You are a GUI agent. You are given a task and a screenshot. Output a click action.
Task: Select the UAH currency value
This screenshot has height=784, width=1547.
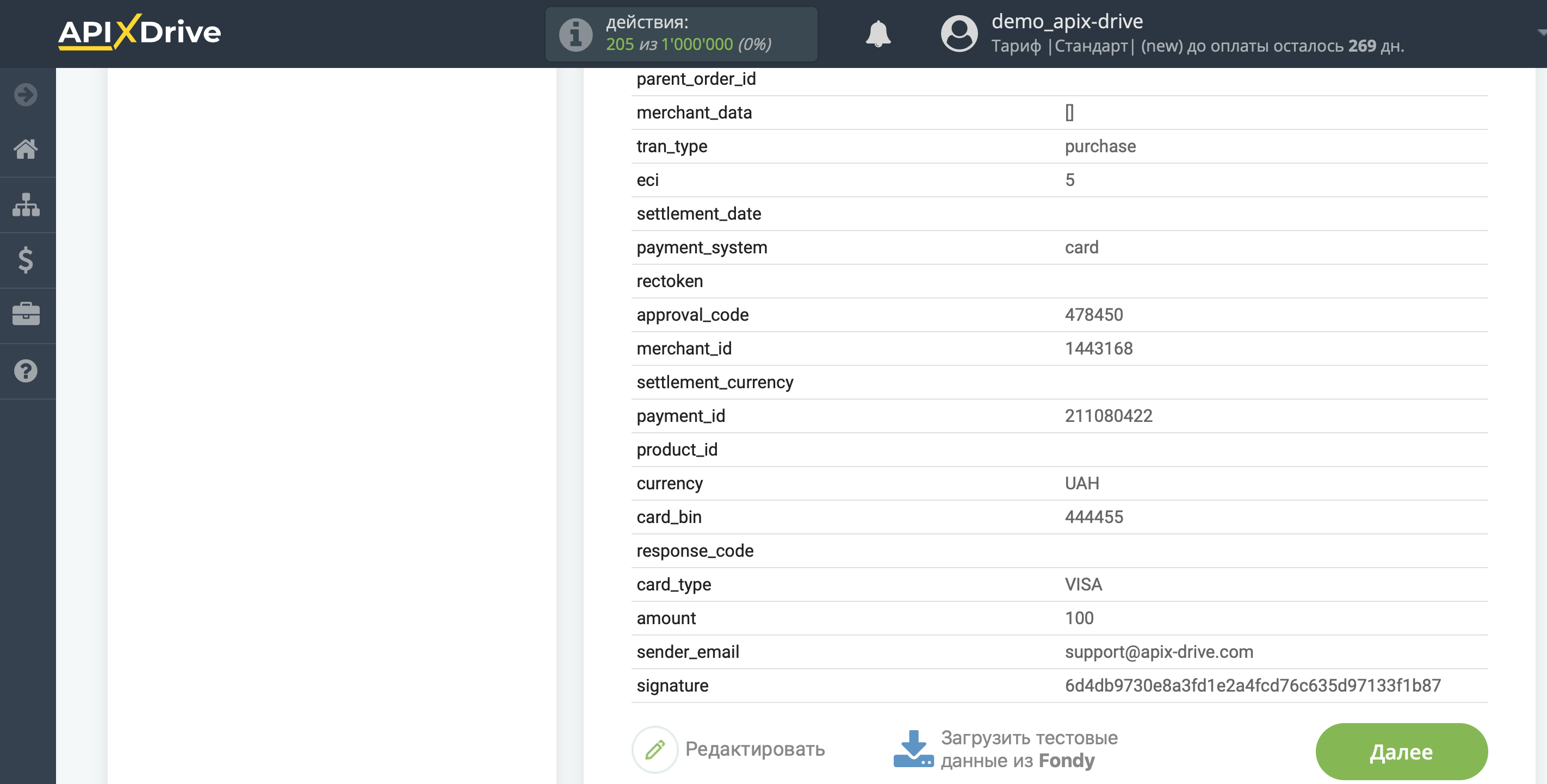[x=1081, y=483]
